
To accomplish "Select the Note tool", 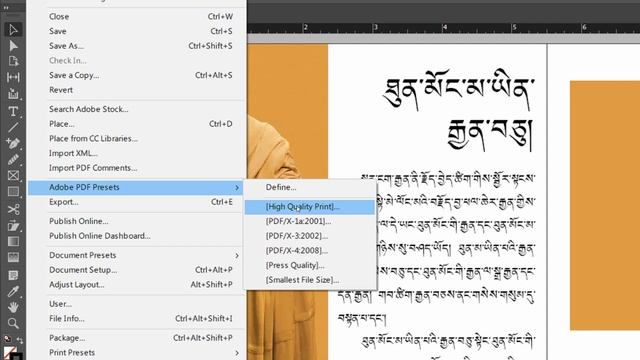I will (13, 275).
